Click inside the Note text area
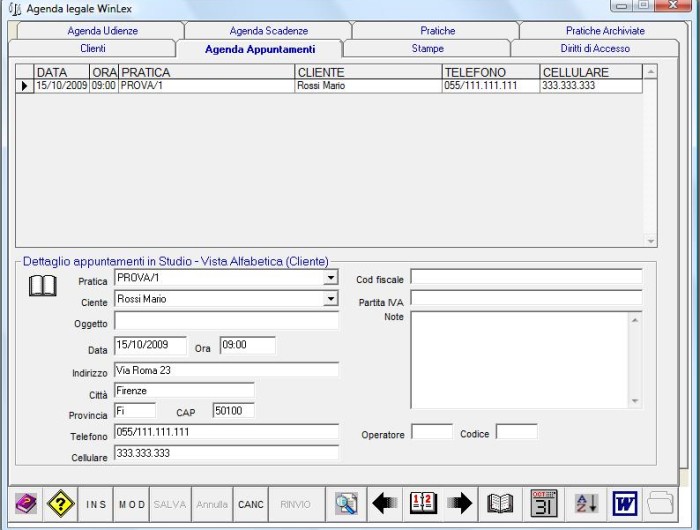 520,360
